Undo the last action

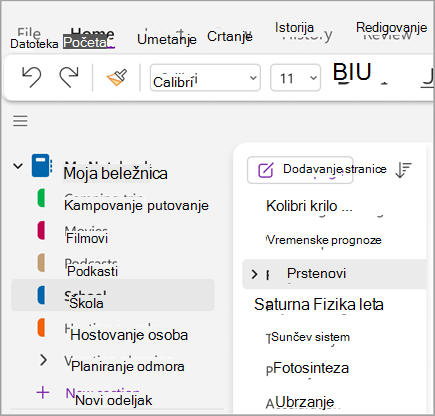click(x=32, y=77)
